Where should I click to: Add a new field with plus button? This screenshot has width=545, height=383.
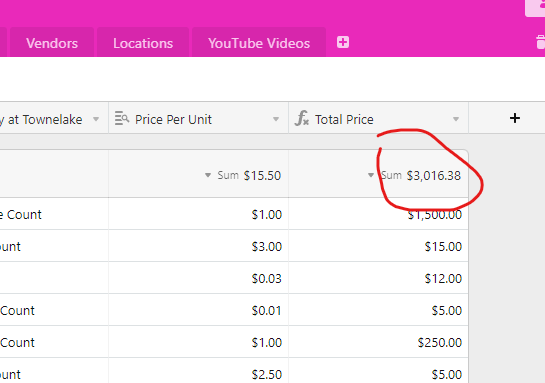pos(515,118)
